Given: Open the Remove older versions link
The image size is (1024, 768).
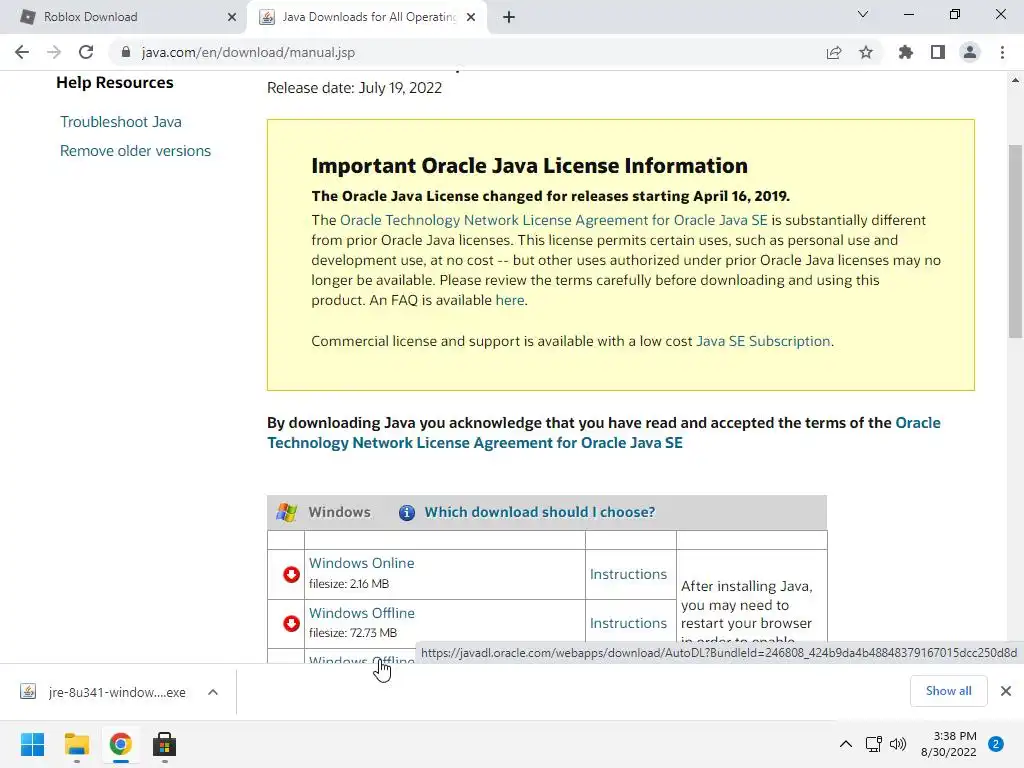Looking at the screenshot, I should 135,151.
